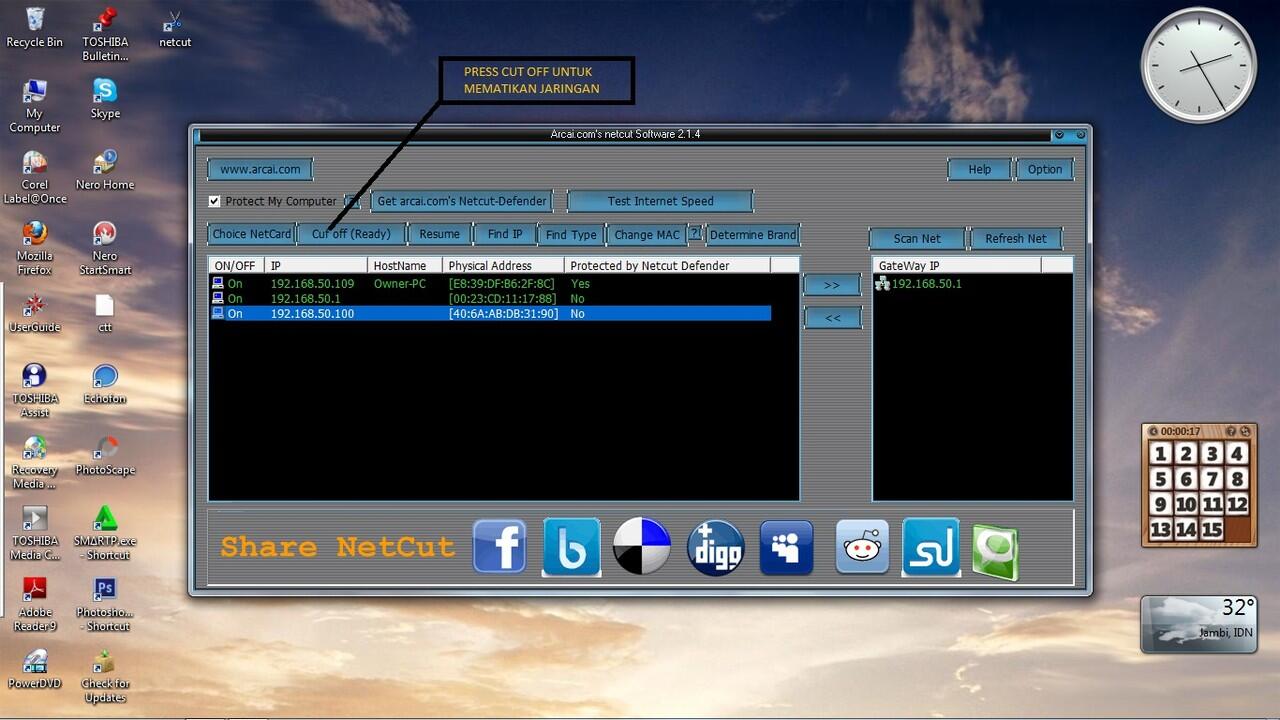Share NetCut on Reddit icon

click(x=861, y=547)
